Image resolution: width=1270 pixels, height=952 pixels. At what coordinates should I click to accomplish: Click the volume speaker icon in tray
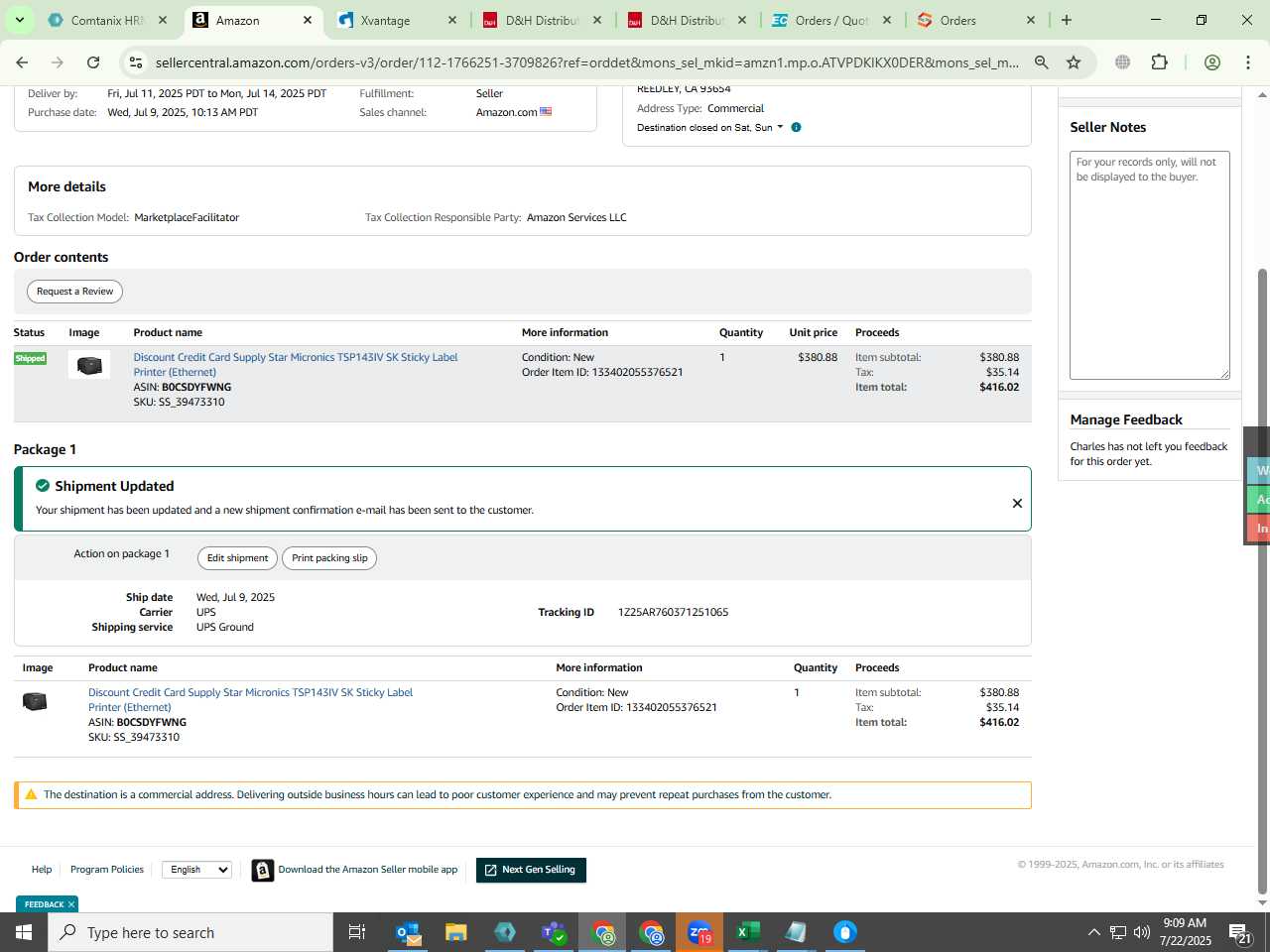click(1142, 932)
